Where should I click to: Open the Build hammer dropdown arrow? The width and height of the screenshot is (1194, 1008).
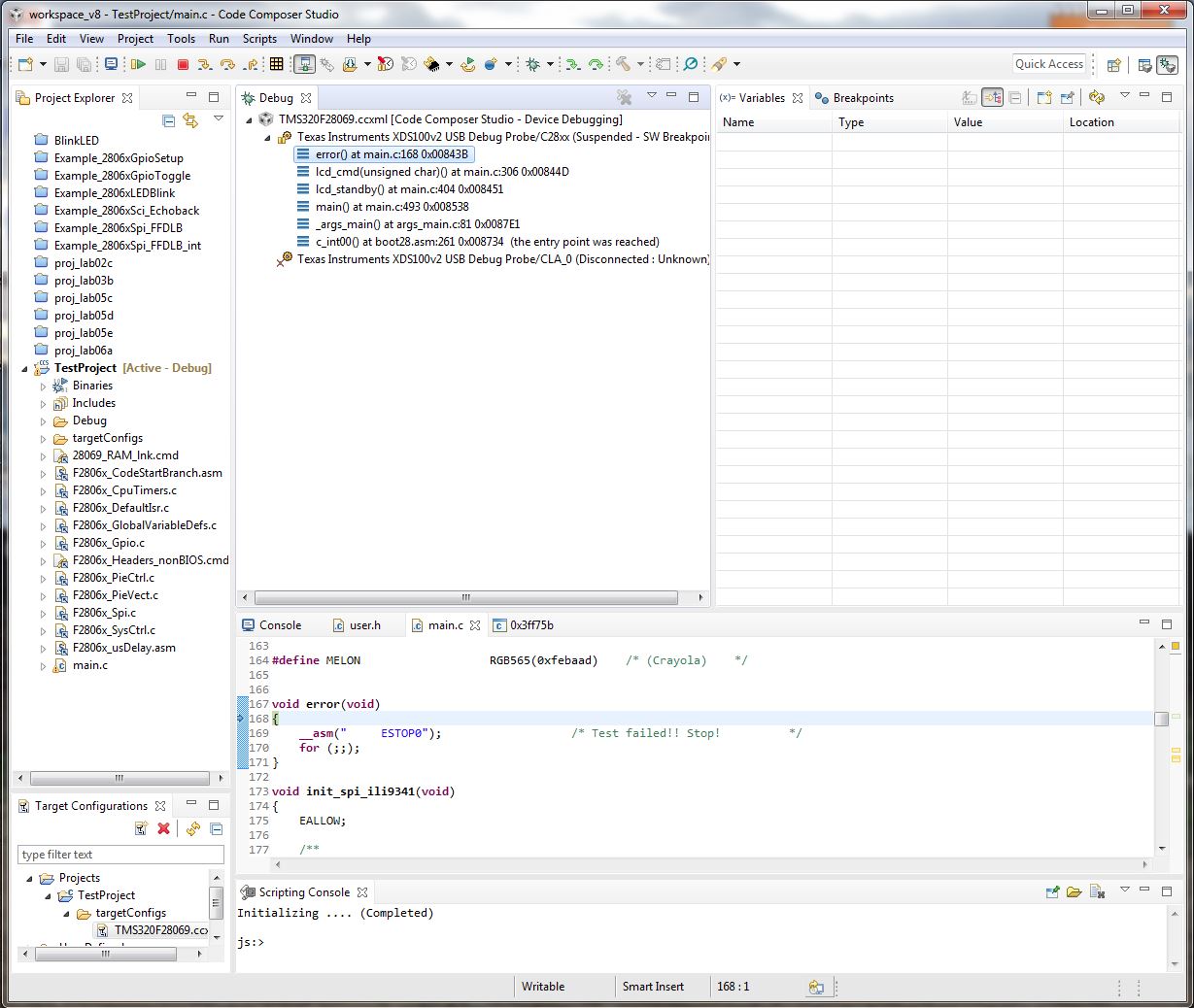pyautogui.click(x=640, y=64)
